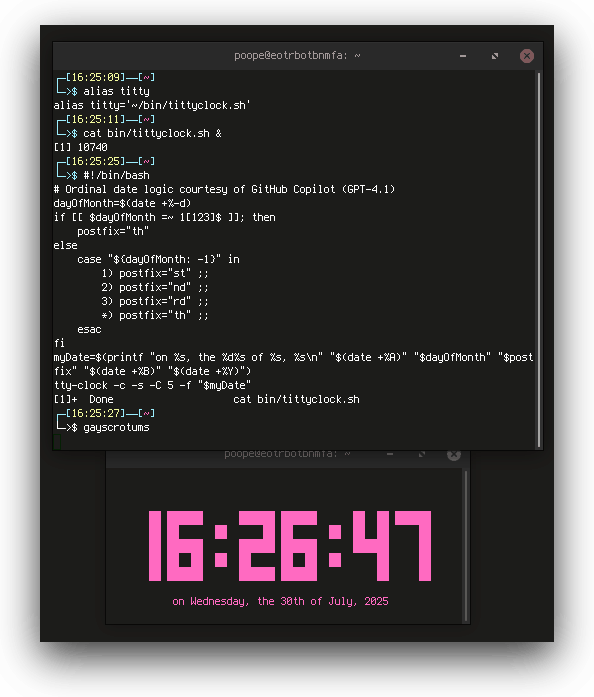The image size is (594, 697).
Task: Click the 'tty-clock -c -s -C 5' line
Action: click(x=153, y=385)
